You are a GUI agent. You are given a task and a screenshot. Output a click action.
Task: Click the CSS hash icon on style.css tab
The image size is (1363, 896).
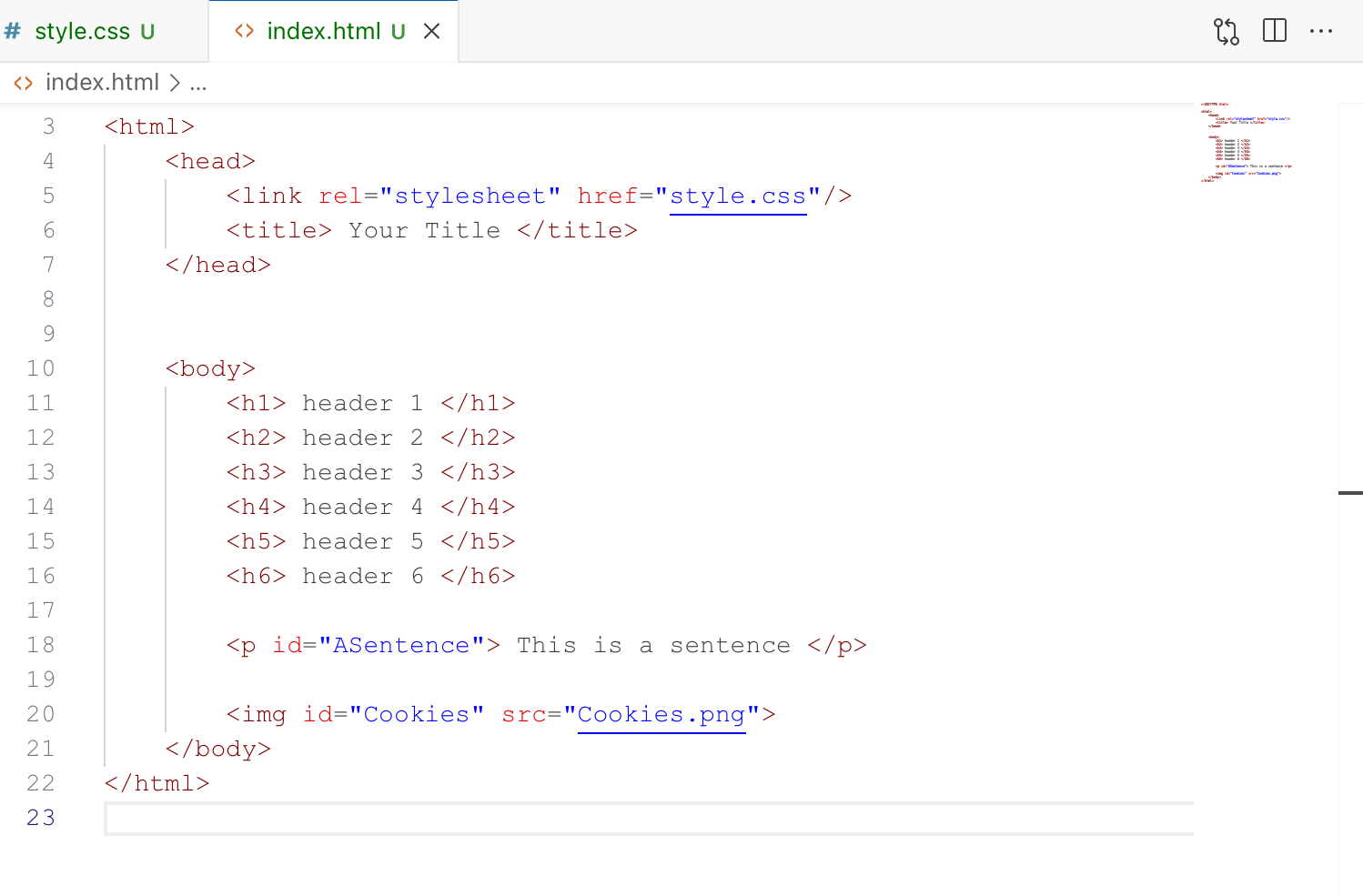pos(13,31)
